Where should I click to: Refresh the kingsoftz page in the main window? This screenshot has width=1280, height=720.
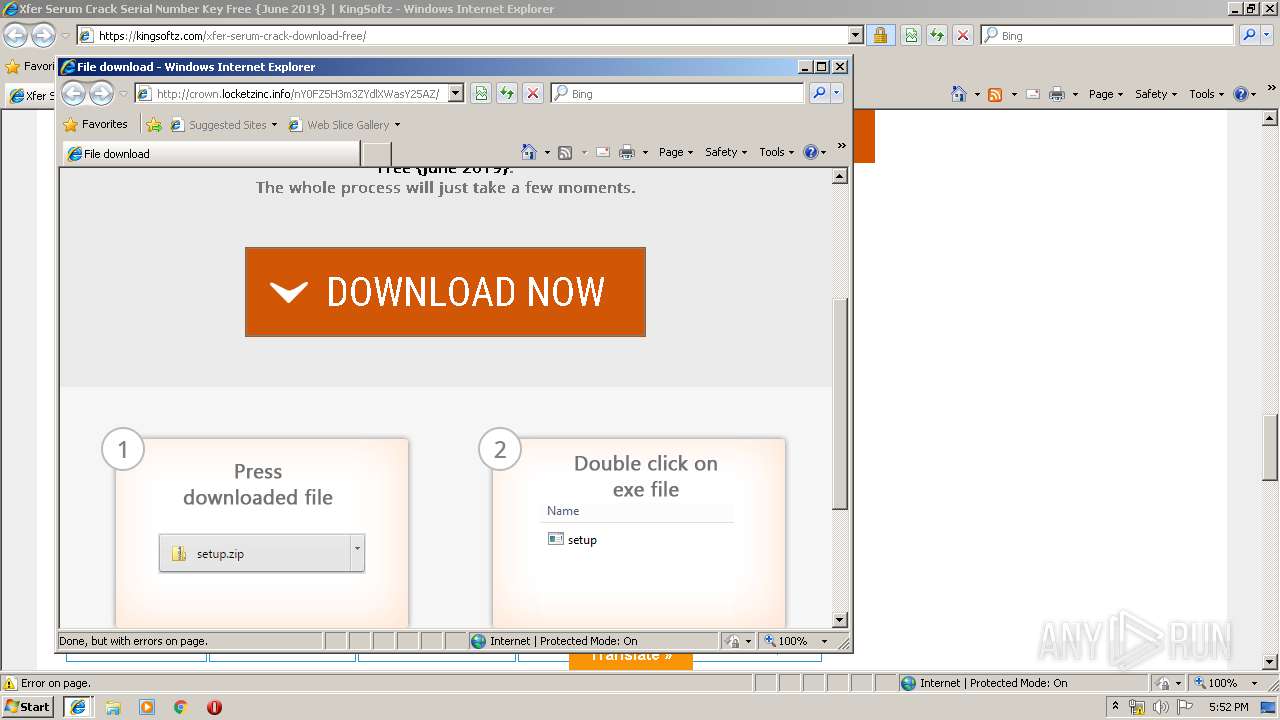(936, 35)
